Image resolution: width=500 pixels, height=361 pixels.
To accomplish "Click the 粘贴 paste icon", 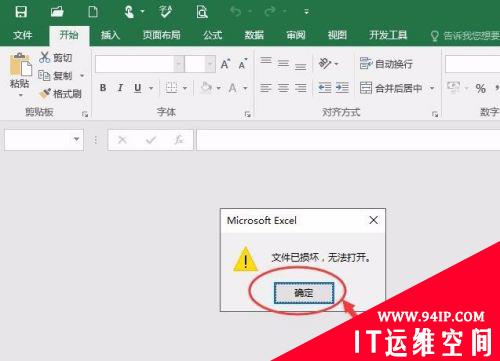I will [x=21, y=65].
